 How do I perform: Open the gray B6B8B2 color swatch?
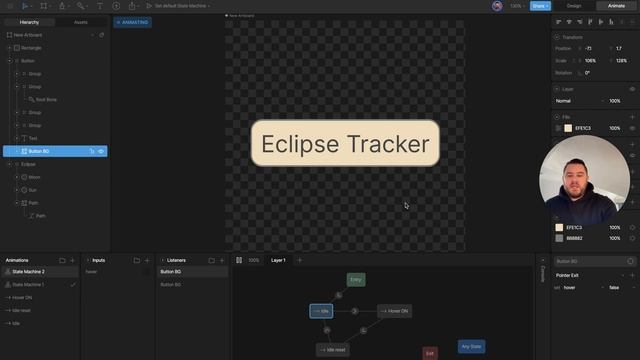point(559,238)
